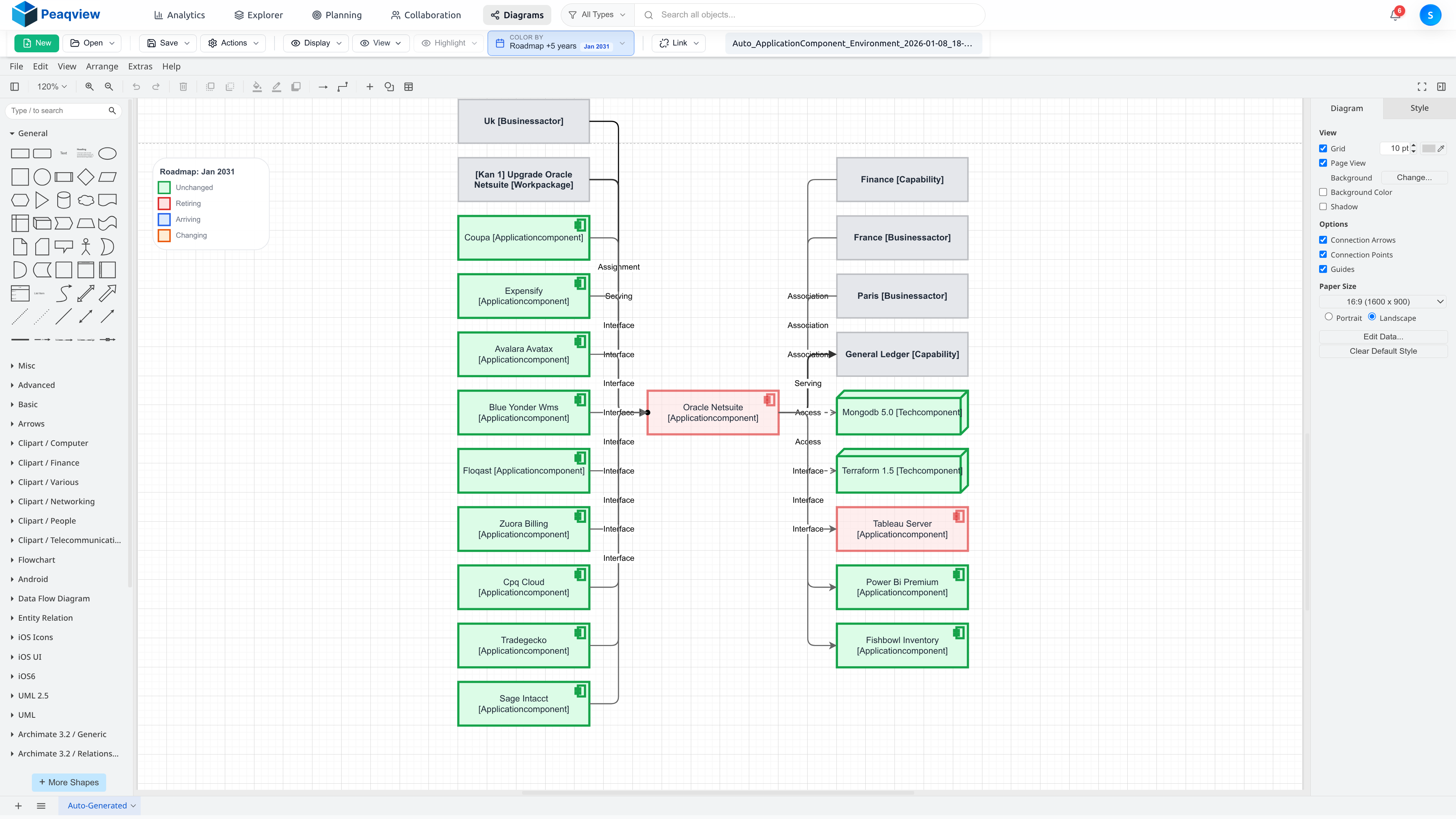1456x819 pixels.
Task: Click the More Shapes button
Action: [x=69, y=782]
